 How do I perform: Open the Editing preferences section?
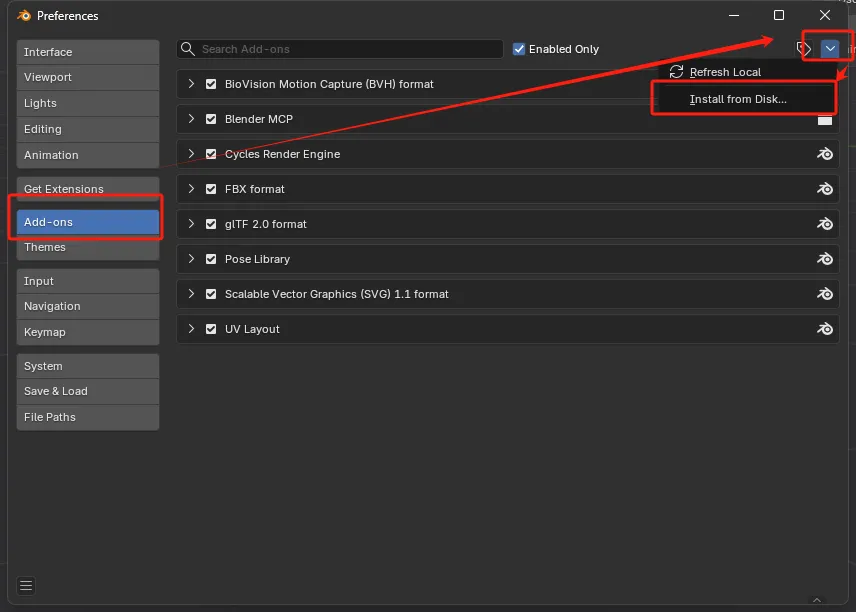pyautogui.click(x=88, y=129)
